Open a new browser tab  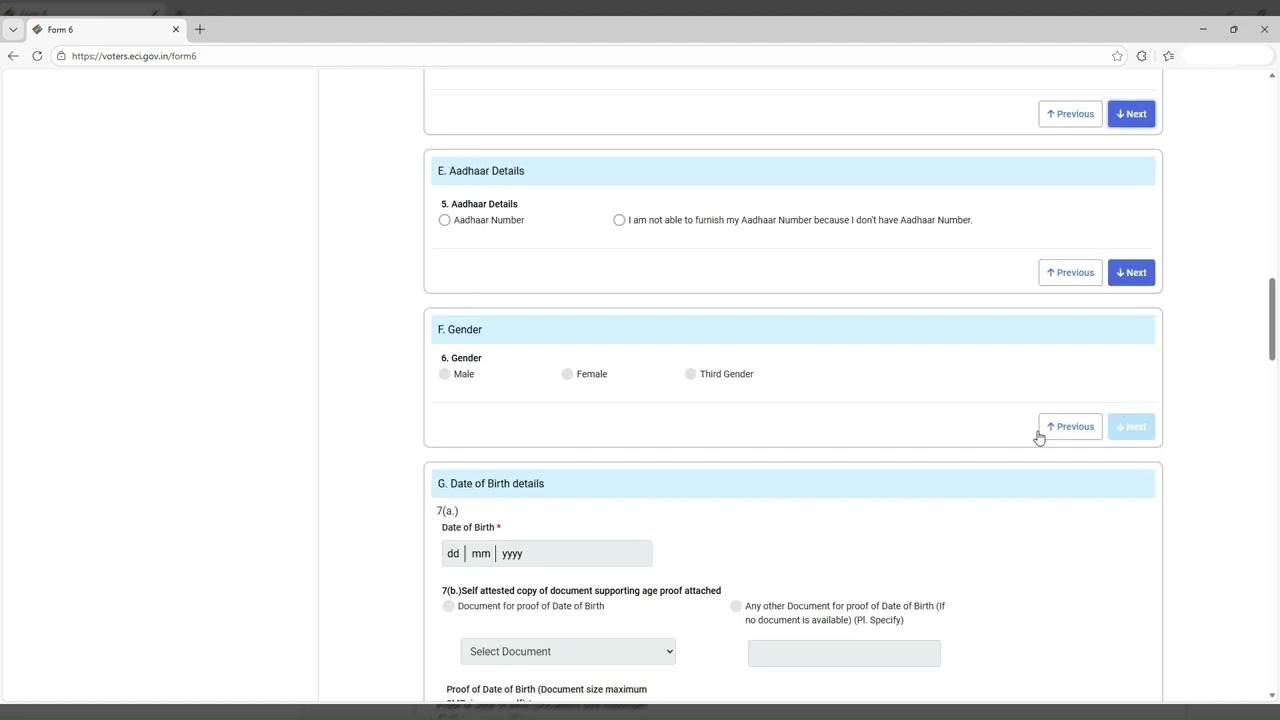(200, 30)
